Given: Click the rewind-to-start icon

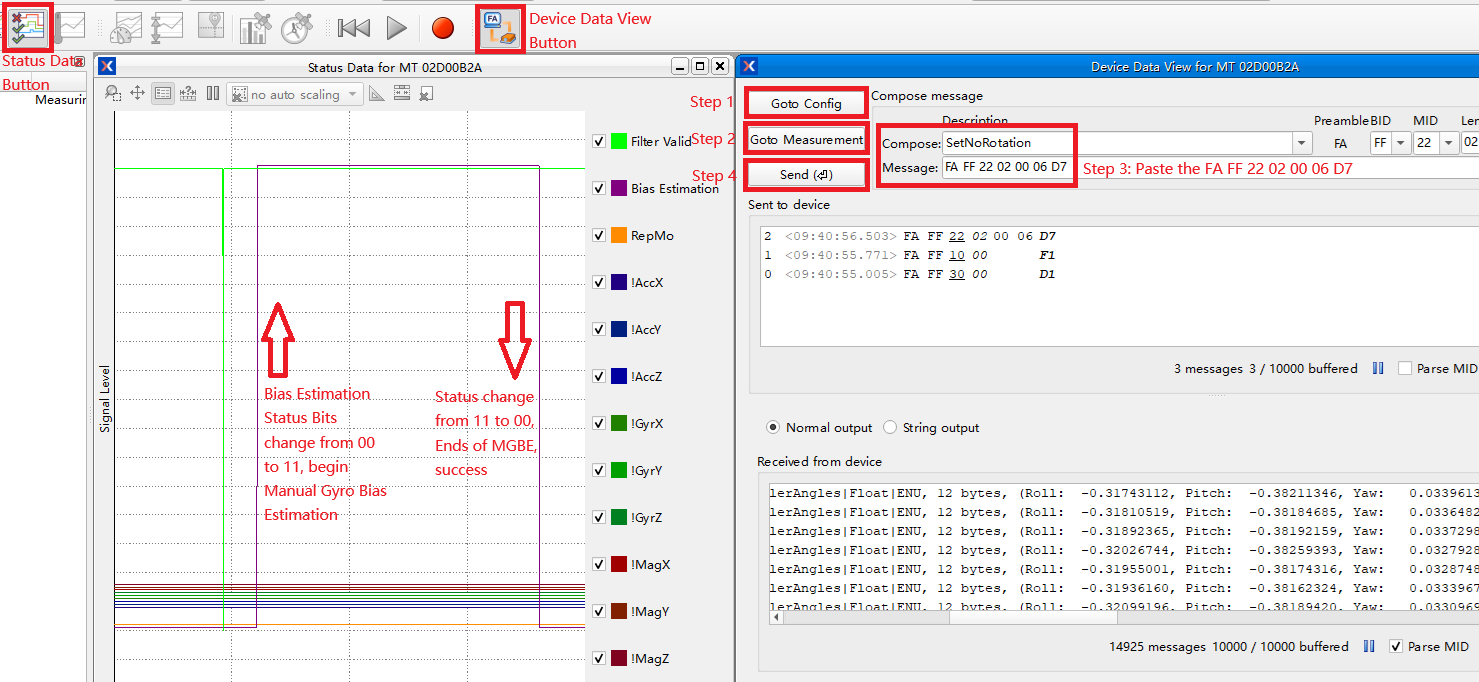Looking at the screenshot, I should point(355,27).
